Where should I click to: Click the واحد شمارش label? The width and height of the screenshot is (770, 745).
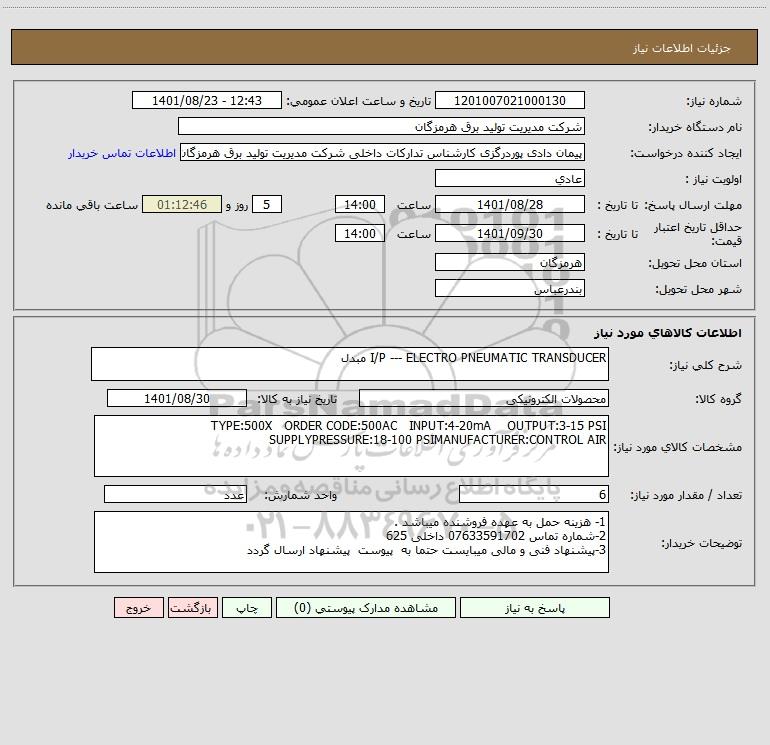coord(301,495)
